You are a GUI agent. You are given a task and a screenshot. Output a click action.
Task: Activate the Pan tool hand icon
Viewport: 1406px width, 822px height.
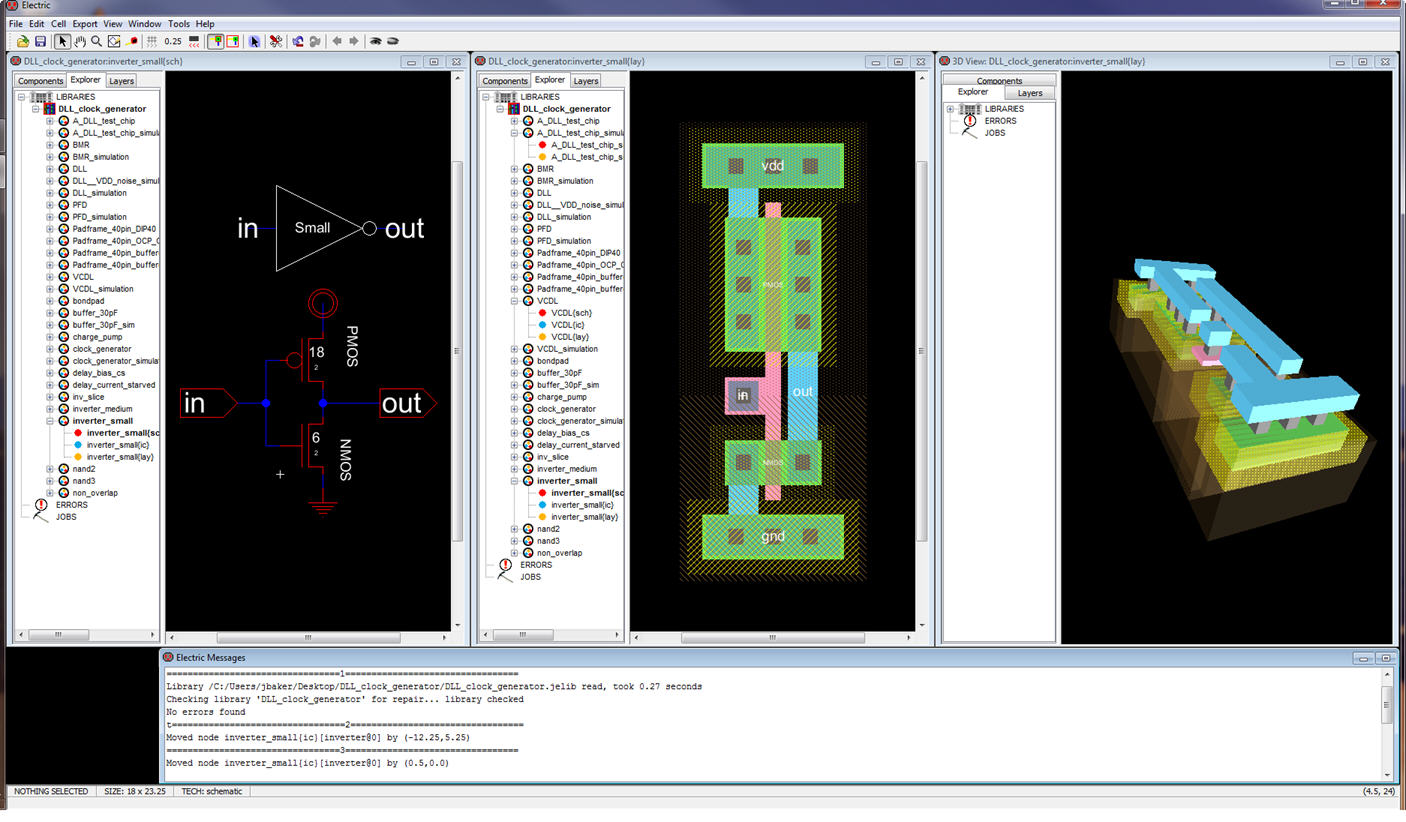pos(79,41)
